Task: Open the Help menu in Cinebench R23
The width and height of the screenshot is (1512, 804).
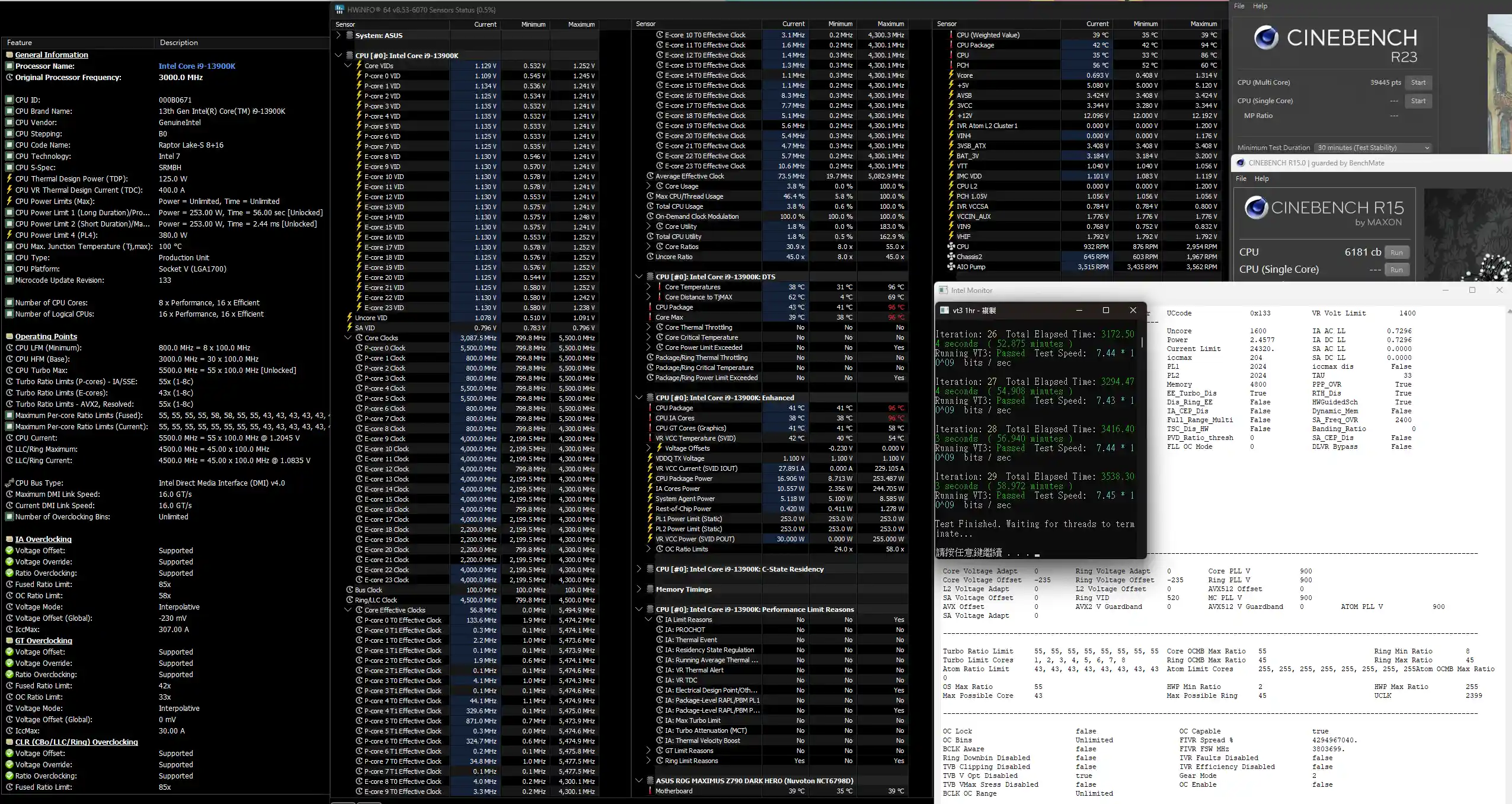Action: pos(1260,6)
